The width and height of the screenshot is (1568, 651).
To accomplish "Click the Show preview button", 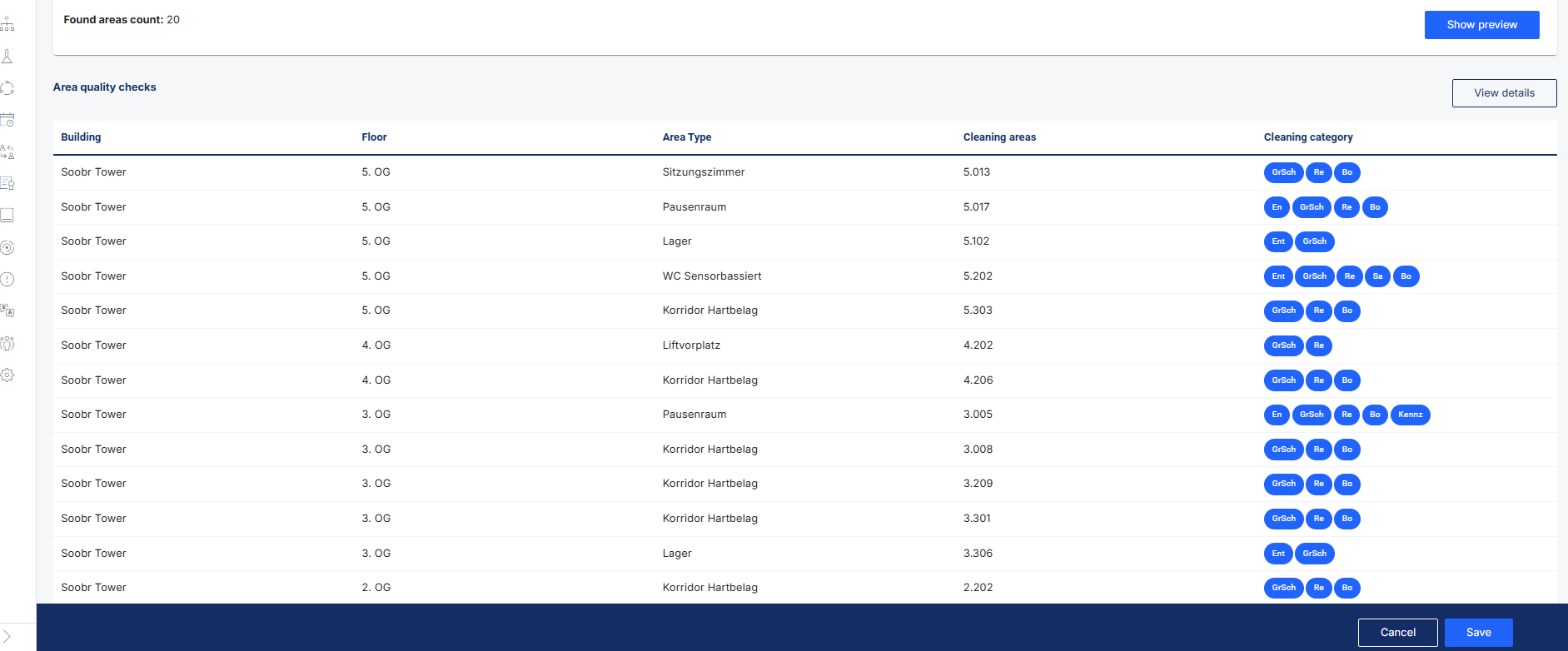I will 1481,25.
